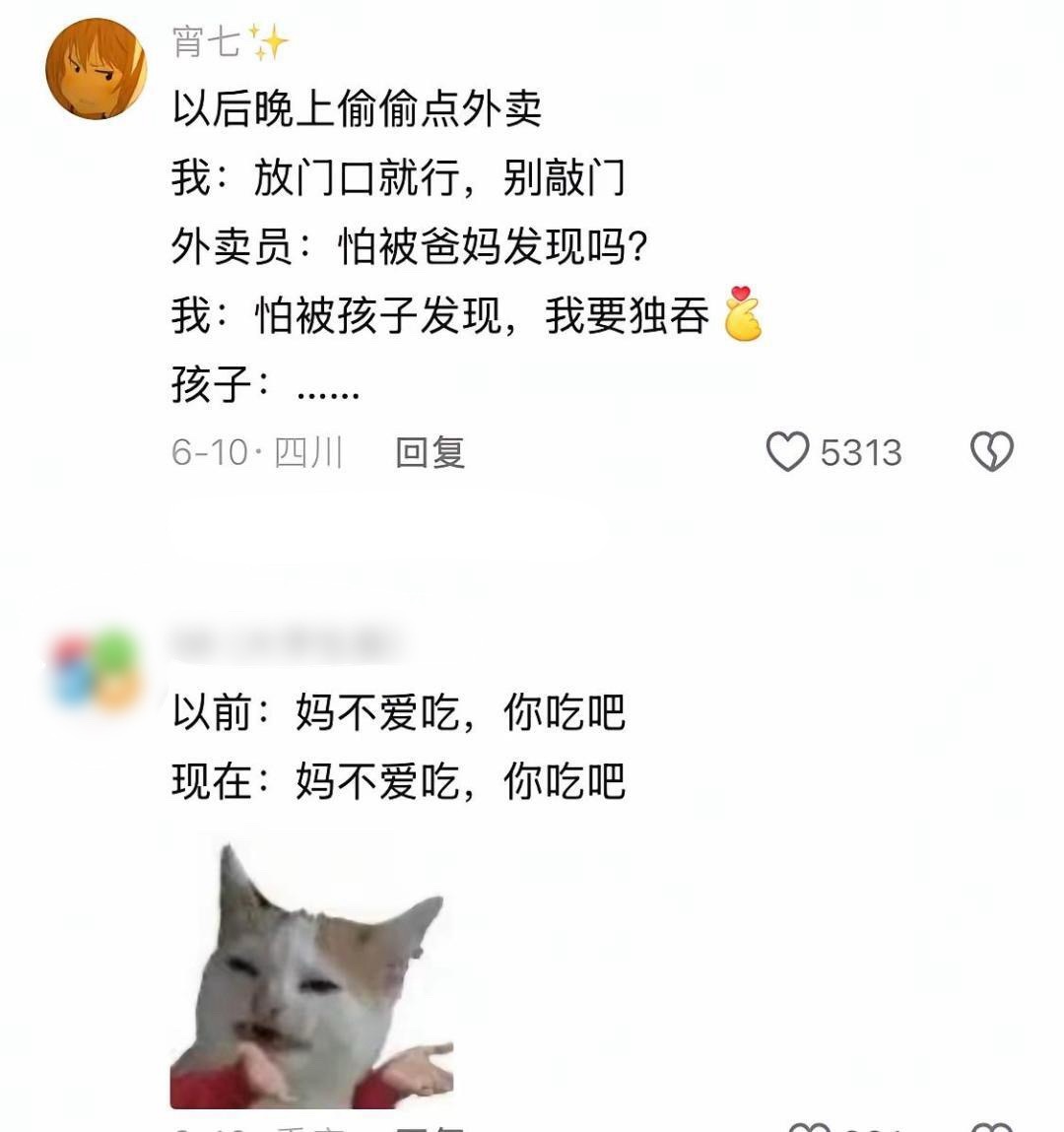Tap the sparkle emoji beside the name 宵七

(269, 41)
